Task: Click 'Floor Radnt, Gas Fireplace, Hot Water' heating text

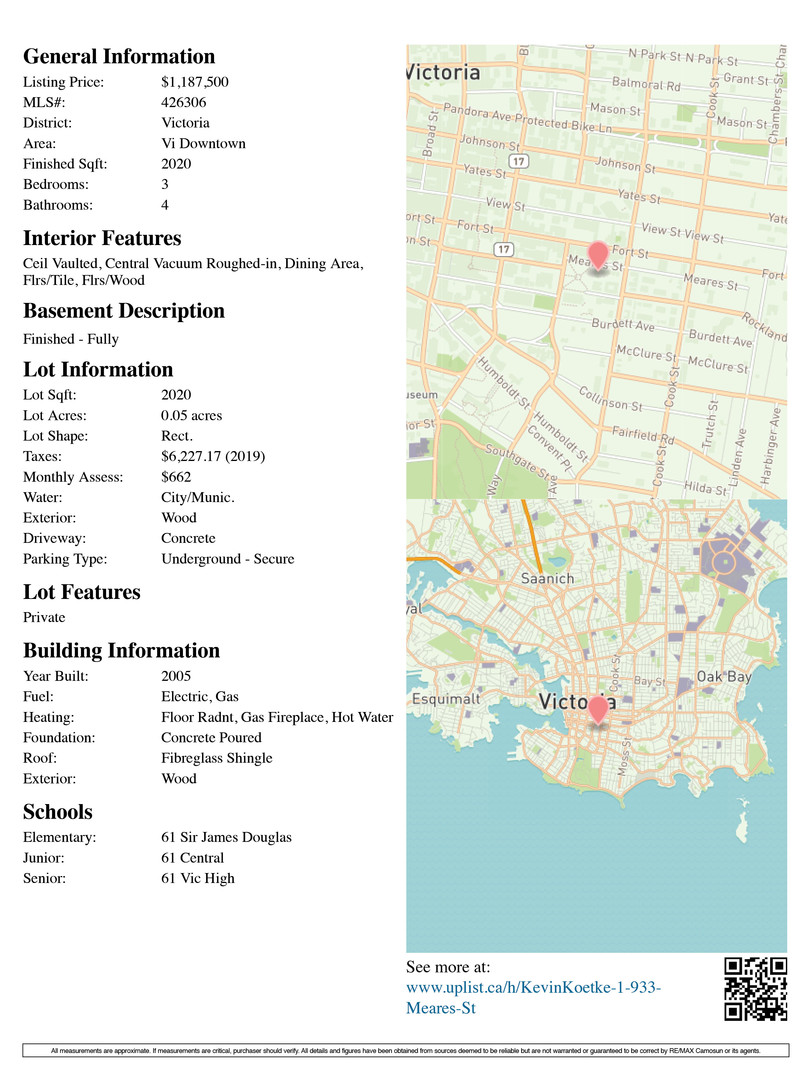Action: pyautogui.click(x=277, y=717)
